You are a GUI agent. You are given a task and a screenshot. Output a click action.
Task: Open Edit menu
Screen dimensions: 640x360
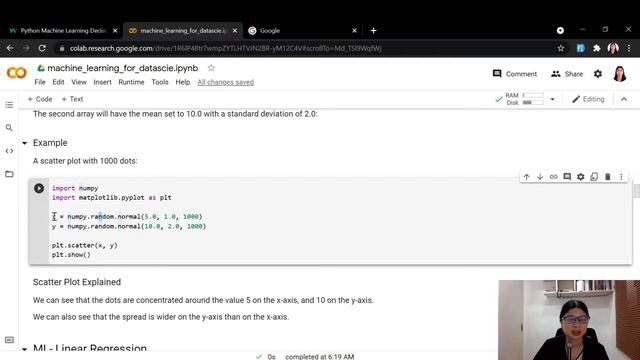[x=58, y=82]
